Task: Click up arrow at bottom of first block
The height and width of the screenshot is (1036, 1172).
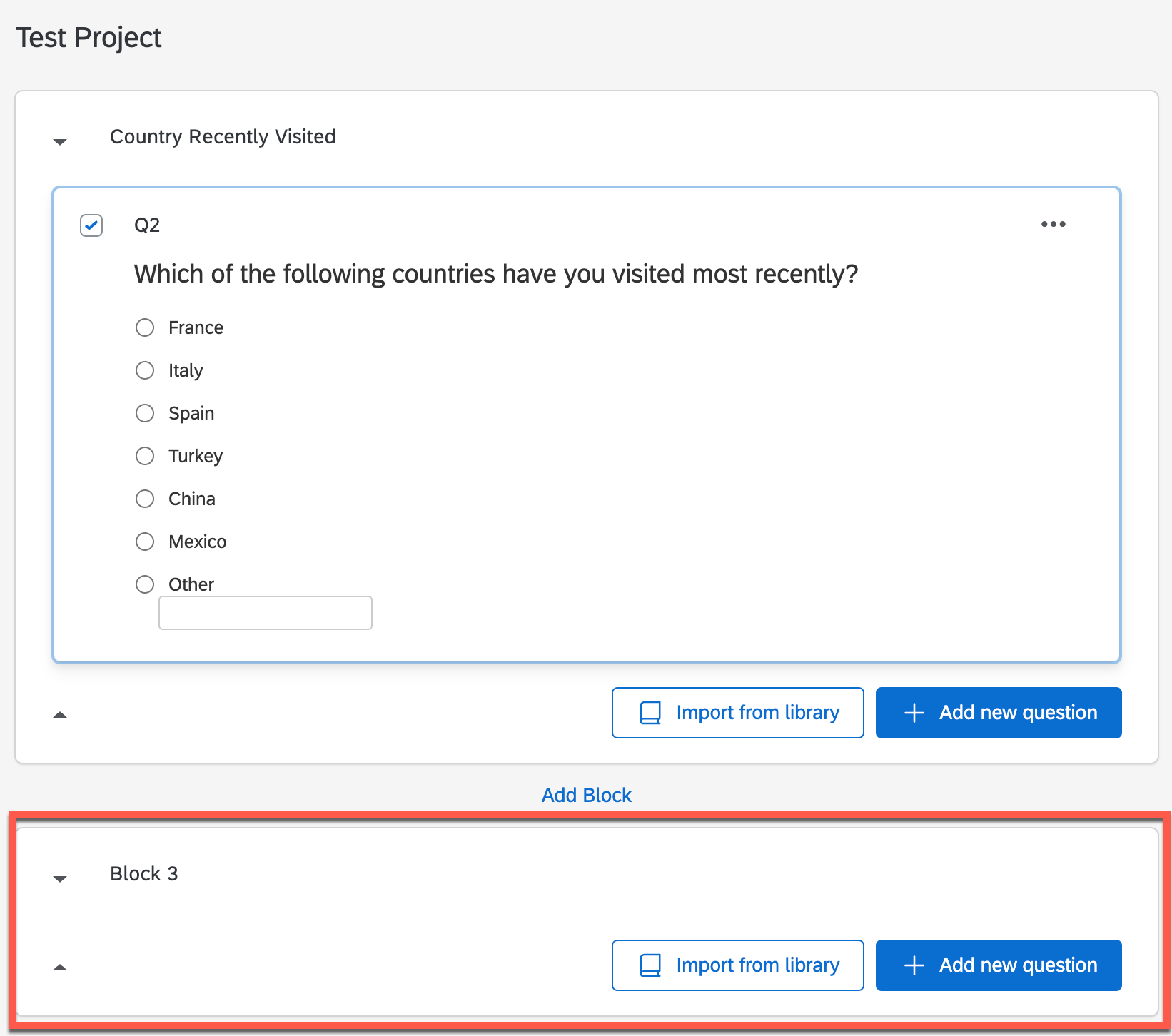Action: 60,714
